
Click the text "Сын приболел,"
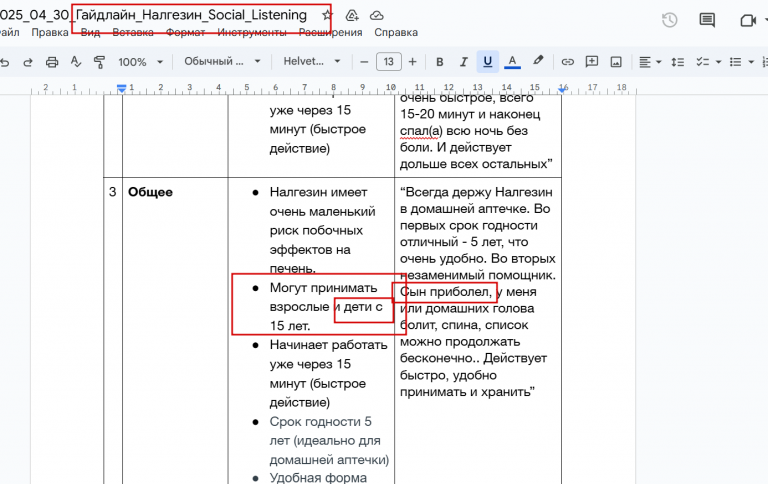446,292
